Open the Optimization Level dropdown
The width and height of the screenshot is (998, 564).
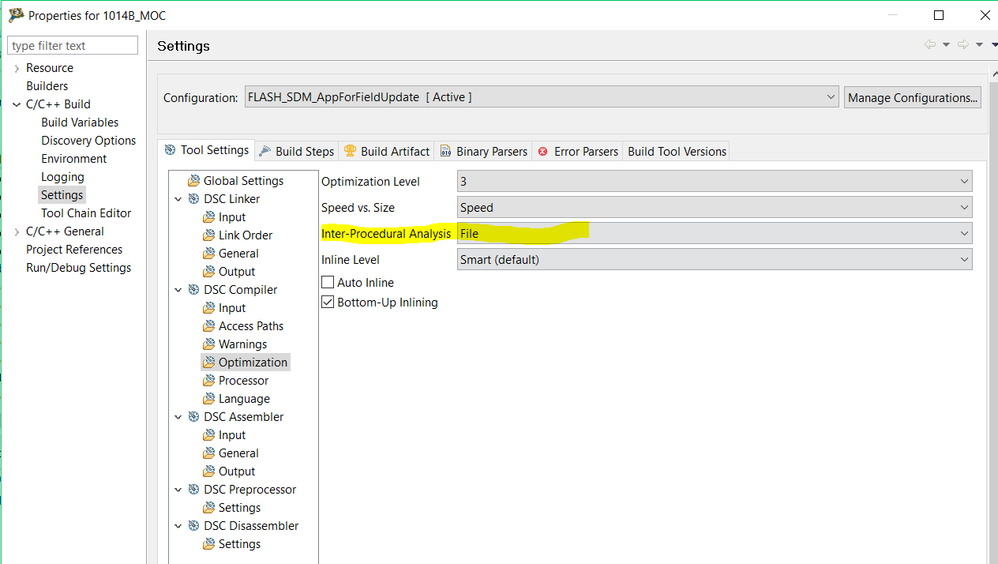tap(714, 181)
